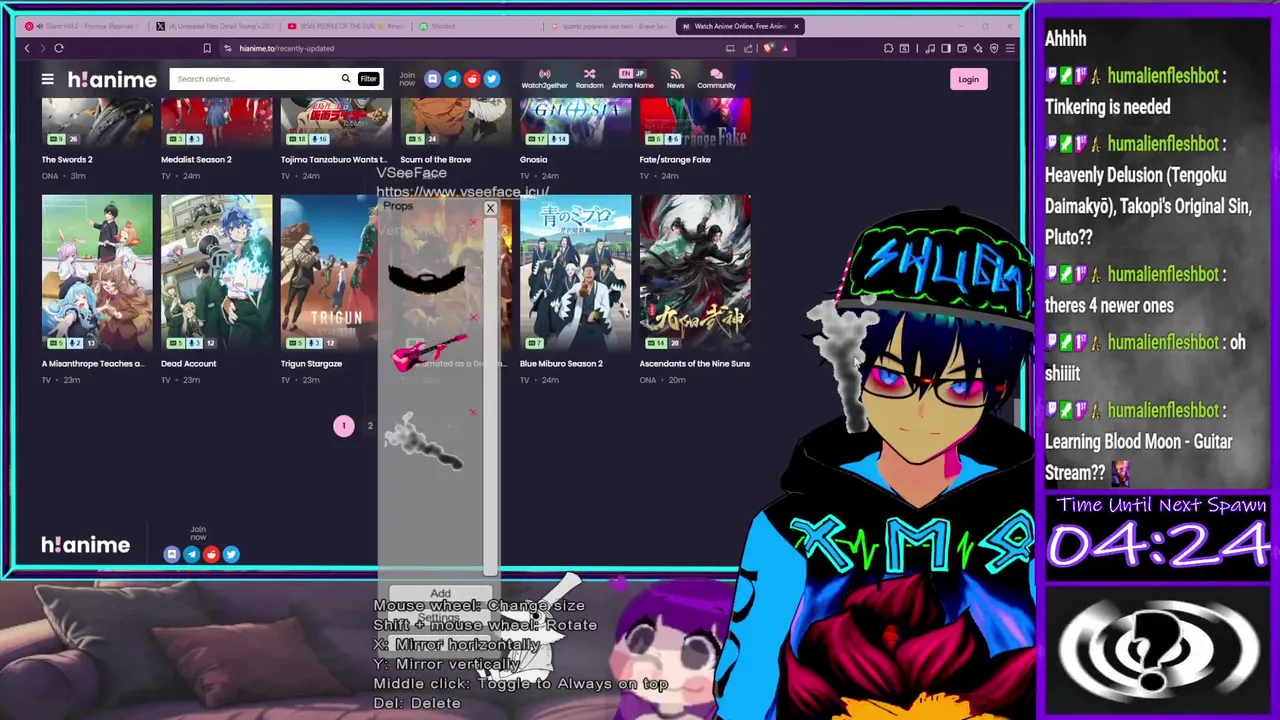The image size is (1280, 720).
Task: Click The Swords 2 title link
Action: coord(67,159)
